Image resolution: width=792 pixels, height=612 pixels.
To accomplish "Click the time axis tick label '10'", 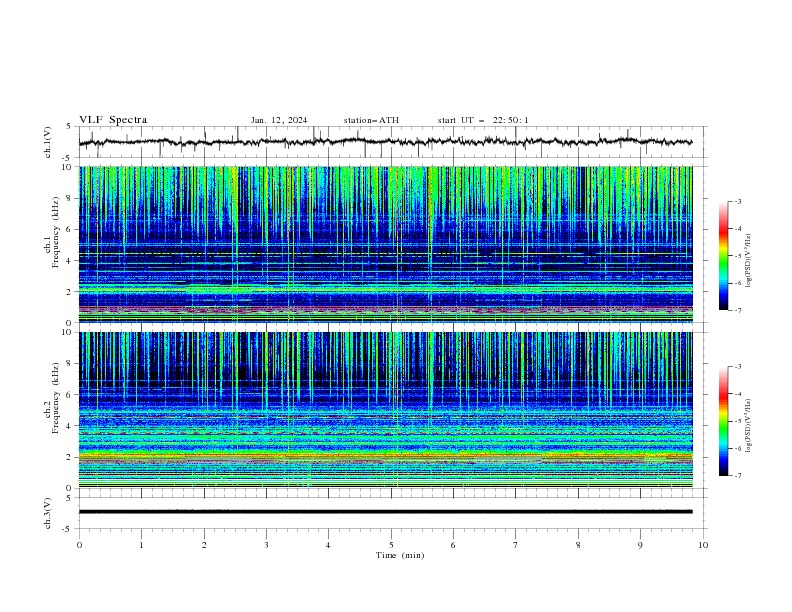I will pyautogui.click(x=703, y=545).
